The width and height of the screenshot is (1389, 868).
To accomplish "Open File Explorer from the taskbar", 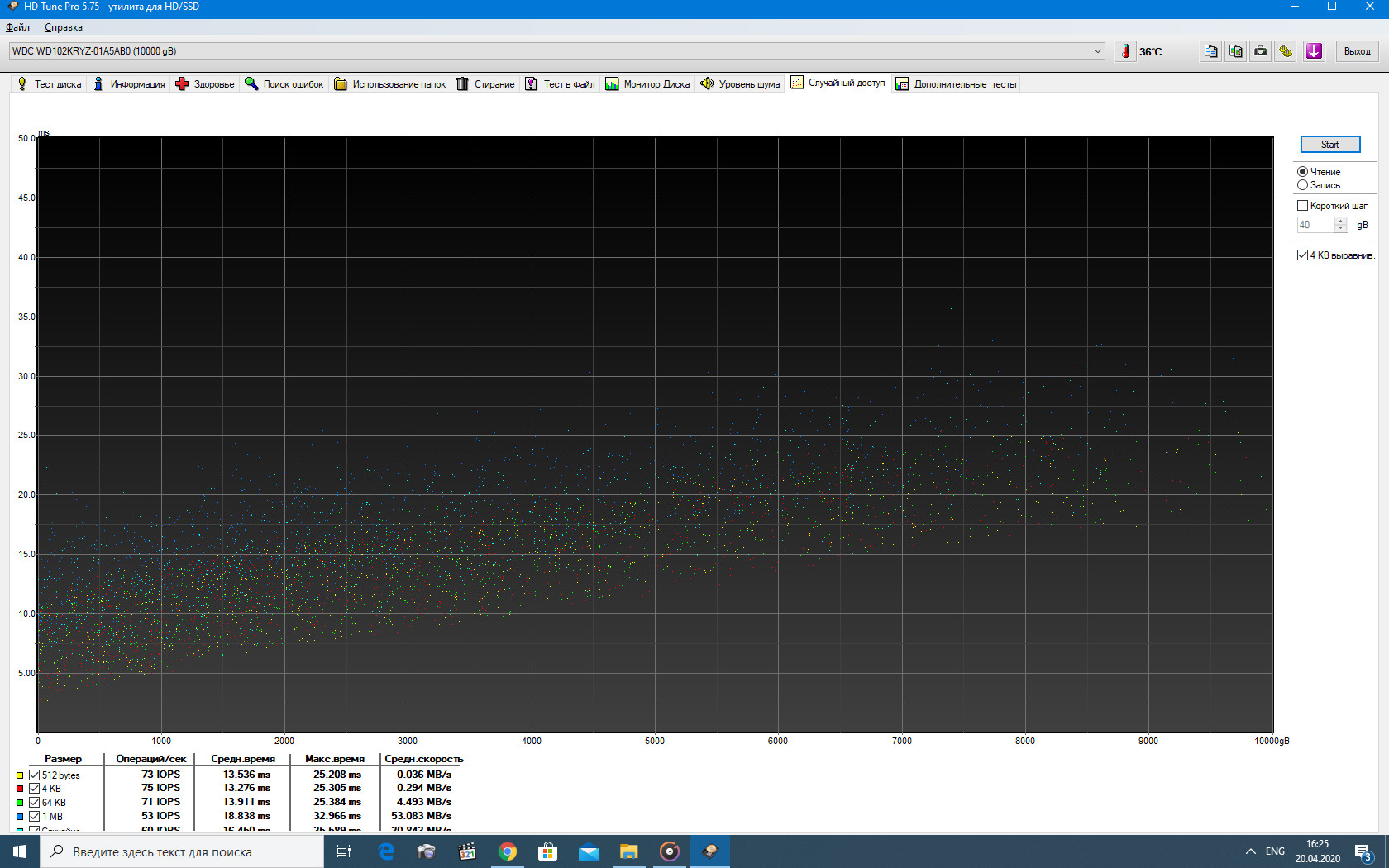I will pos(629,851).
